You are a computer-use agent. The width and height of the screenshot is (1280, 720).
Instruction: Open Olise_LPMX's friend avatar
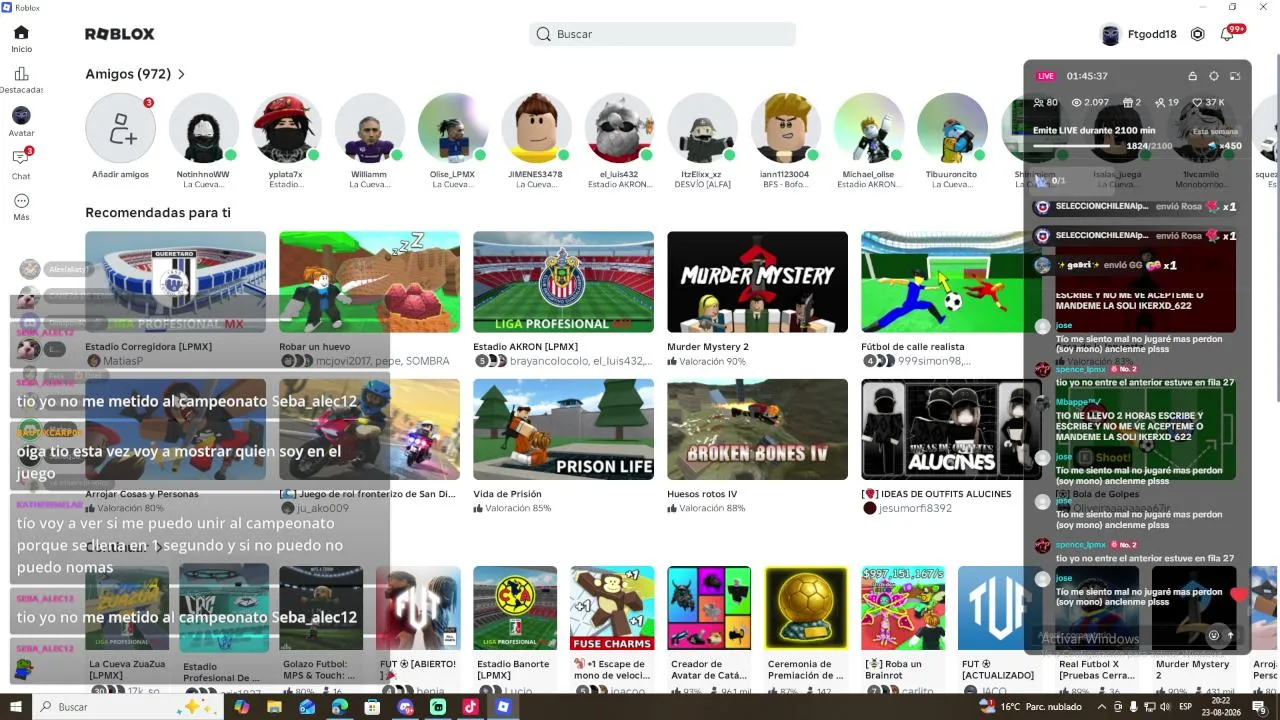[452, 128]
